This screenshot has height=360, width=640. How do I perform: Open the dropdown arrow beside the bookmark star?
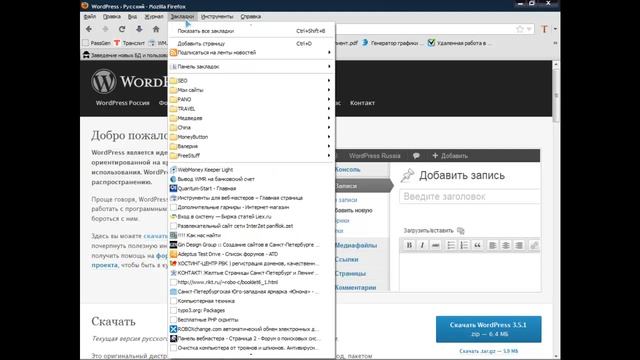pos(529,29)
